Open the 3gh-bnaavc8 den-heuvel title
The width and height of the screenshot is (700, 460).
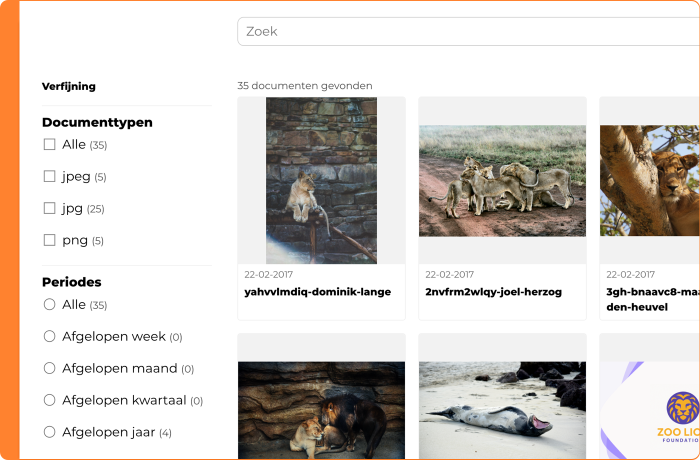(653, 299)
